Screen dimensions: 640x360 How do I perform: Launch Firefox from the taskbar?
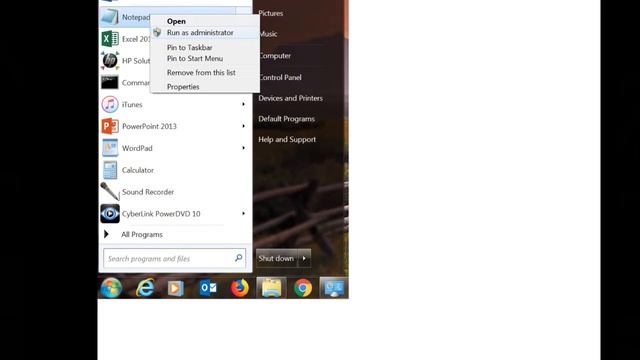(x=239, y=288)
